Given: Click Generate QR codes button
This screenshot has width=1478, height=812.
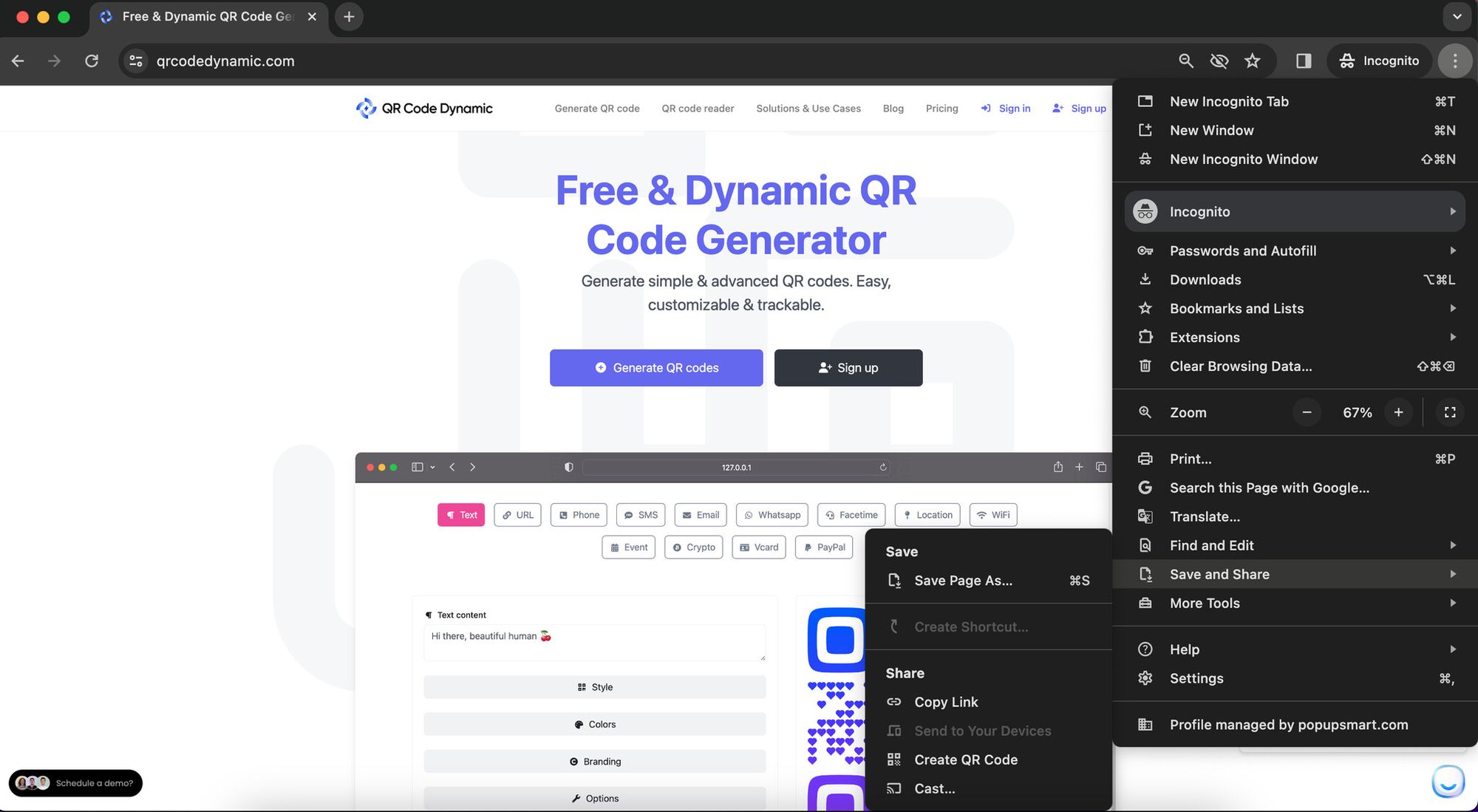Looking at the screenshot, I should [x=656, y=367].
